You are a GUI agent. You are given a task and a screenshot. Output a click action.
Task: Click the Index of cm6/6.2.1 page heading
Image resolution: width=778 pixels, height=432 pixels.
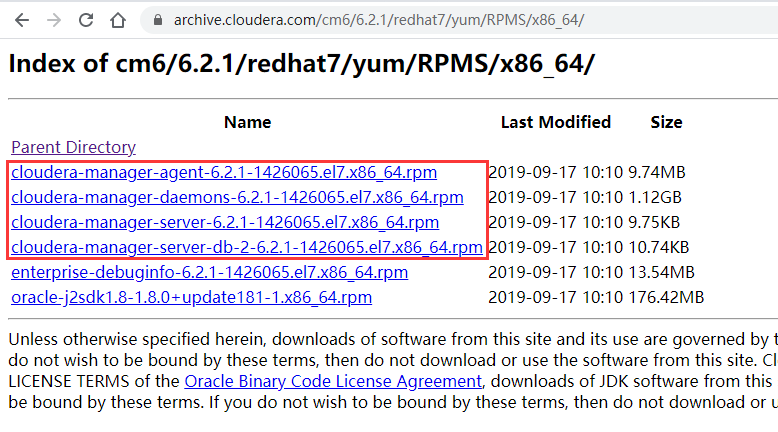tap(301, 63)
